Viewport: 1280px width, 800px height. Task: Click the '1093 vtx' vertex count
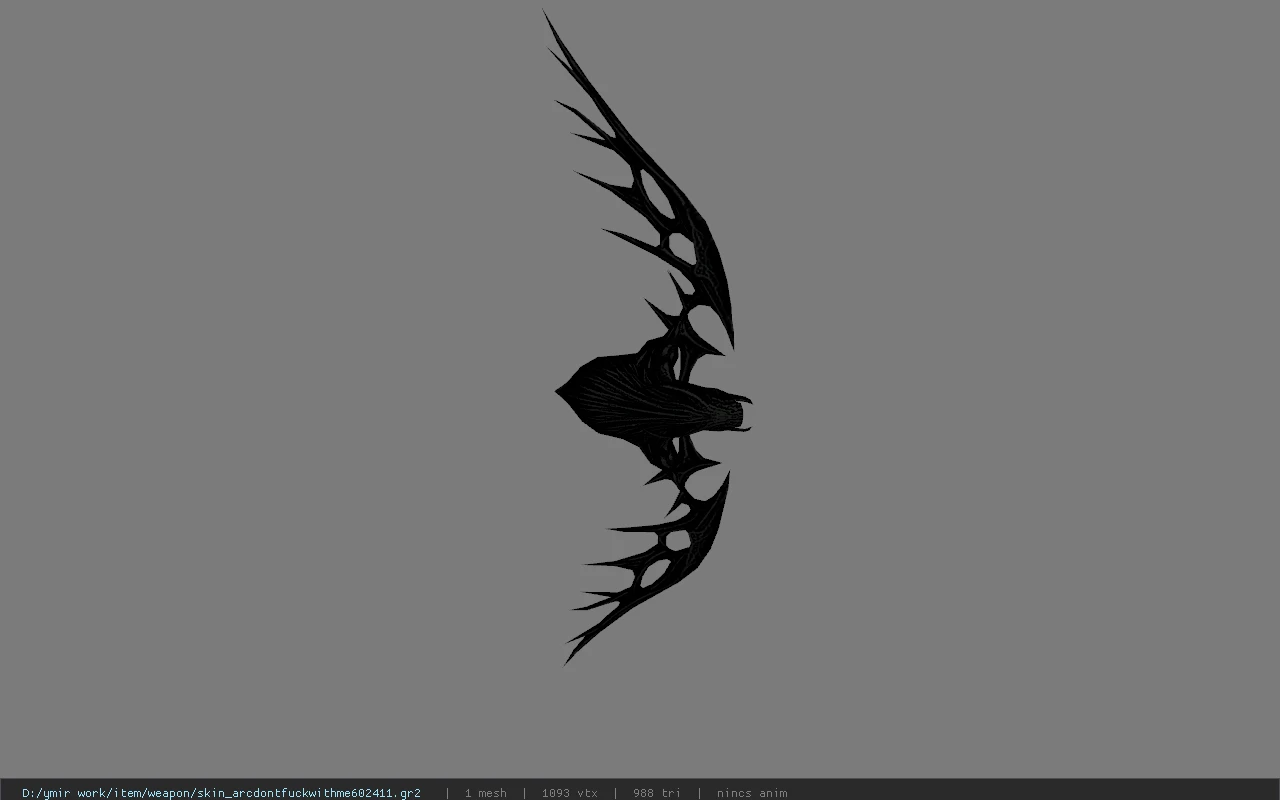click(x=569, y=793)
